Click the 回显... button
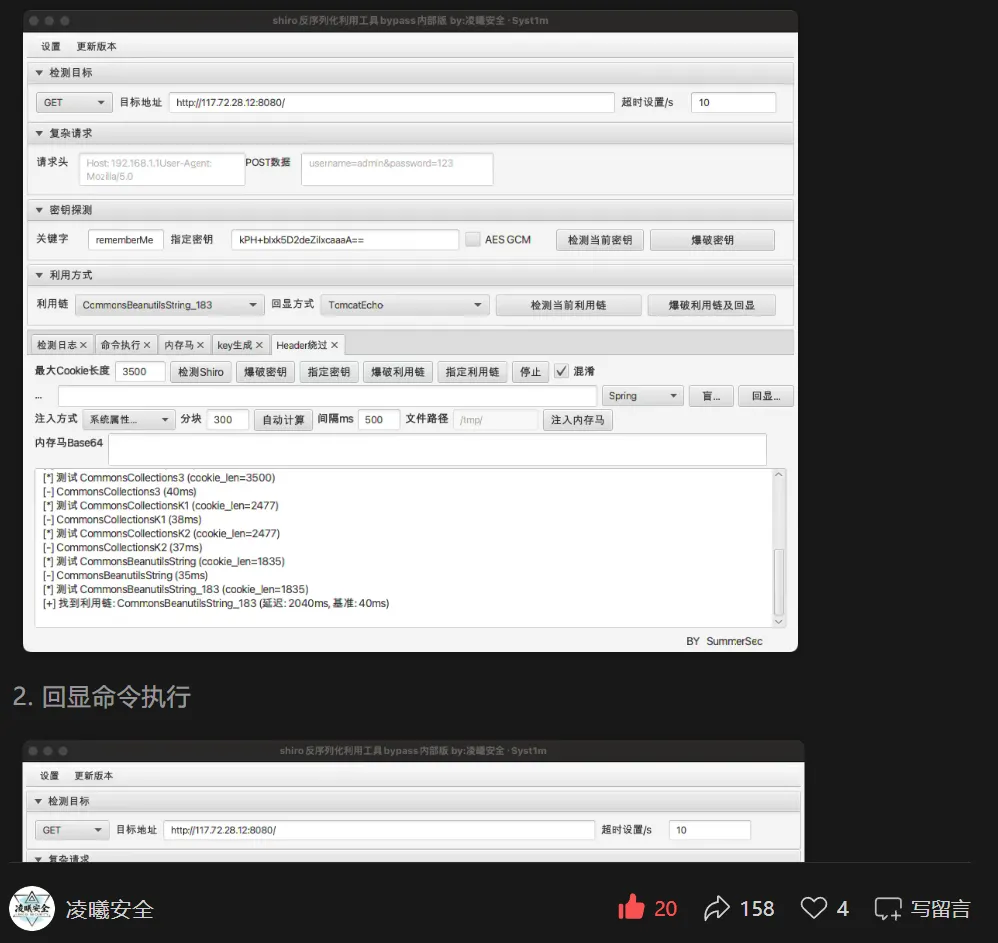 (766, 396)
